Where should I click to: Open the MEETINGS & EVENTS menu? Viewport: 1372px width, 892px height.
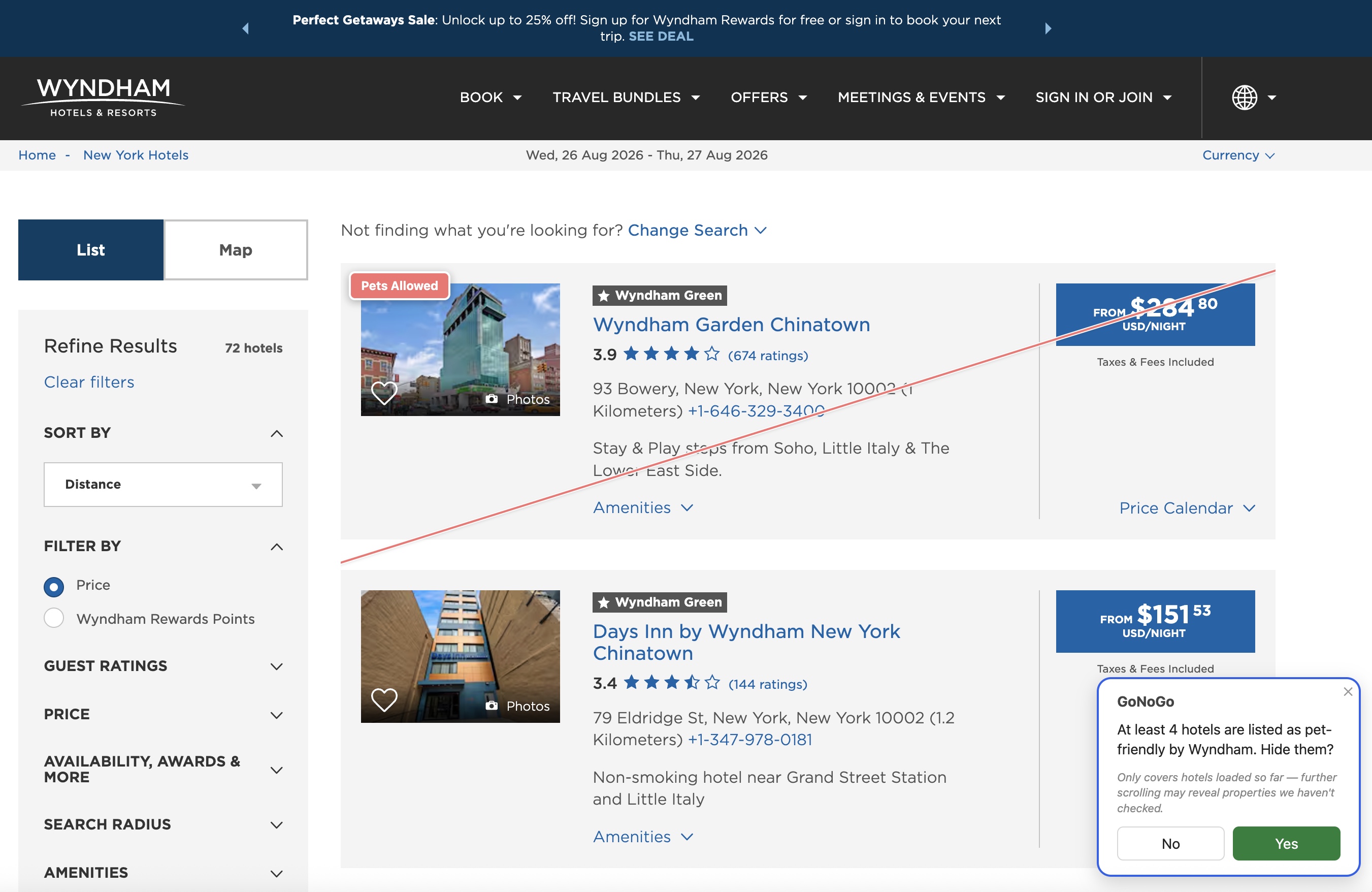click(x=921, y=98)
